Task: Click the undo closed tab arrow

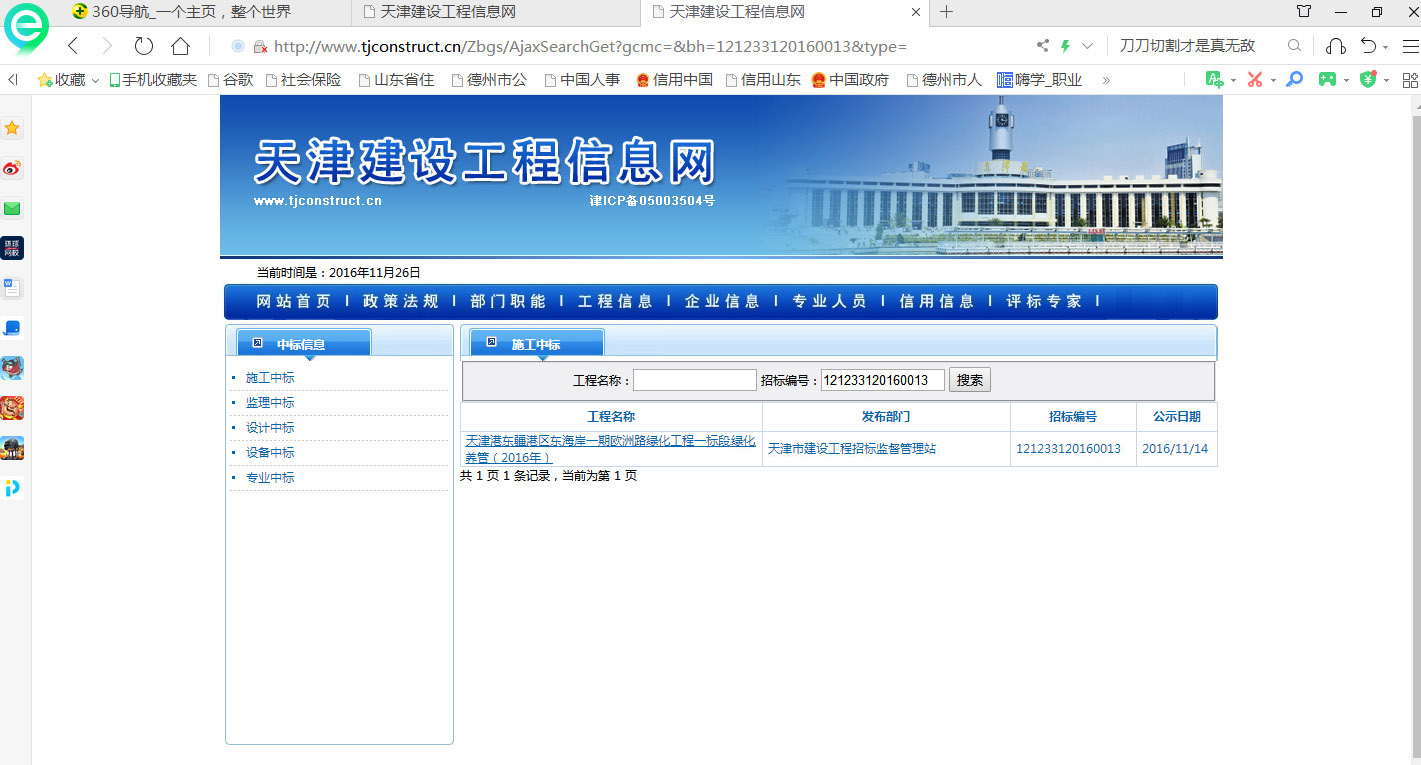Action: tap(1369, 46)
